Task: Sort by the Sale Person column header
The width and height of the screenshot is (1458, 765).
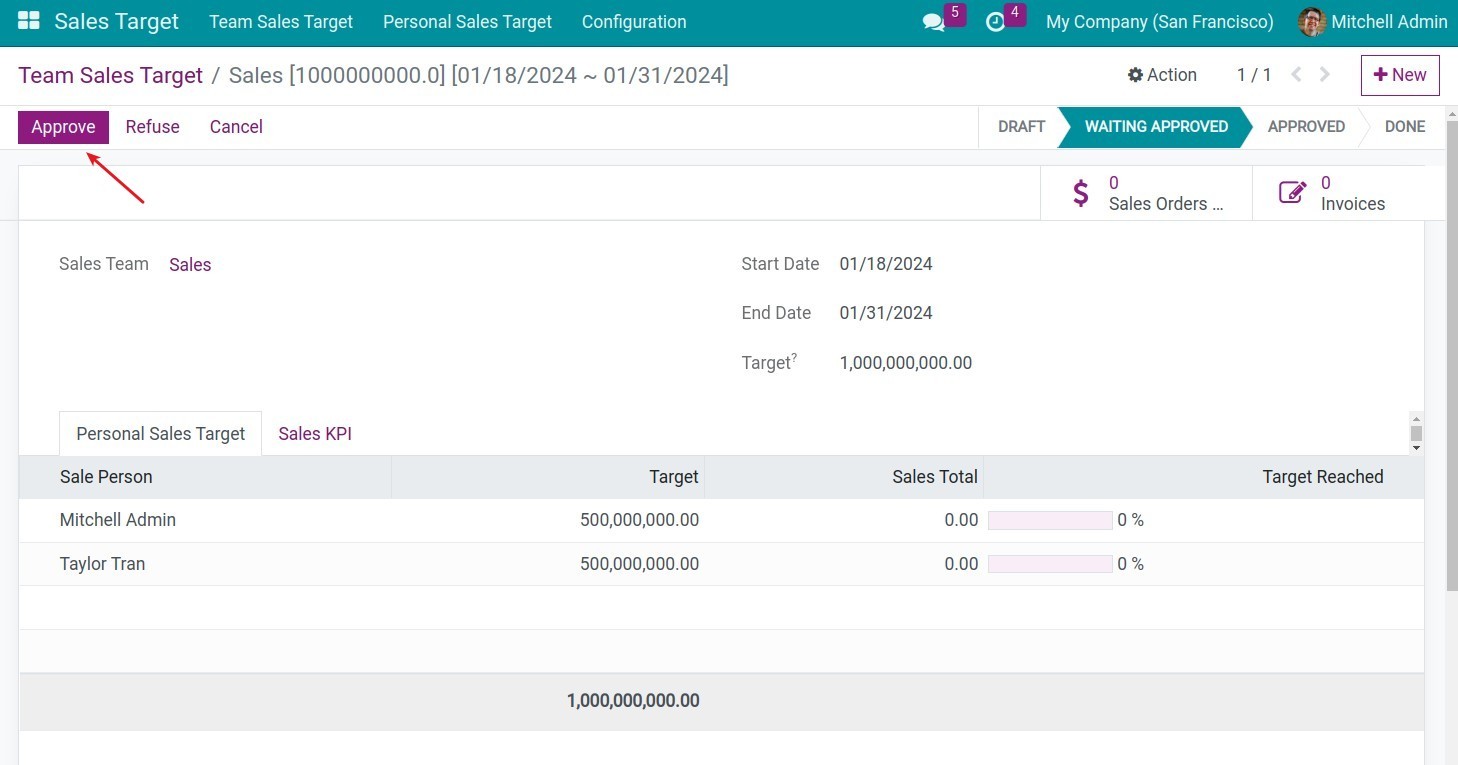Action: click(x=205, y=477)
